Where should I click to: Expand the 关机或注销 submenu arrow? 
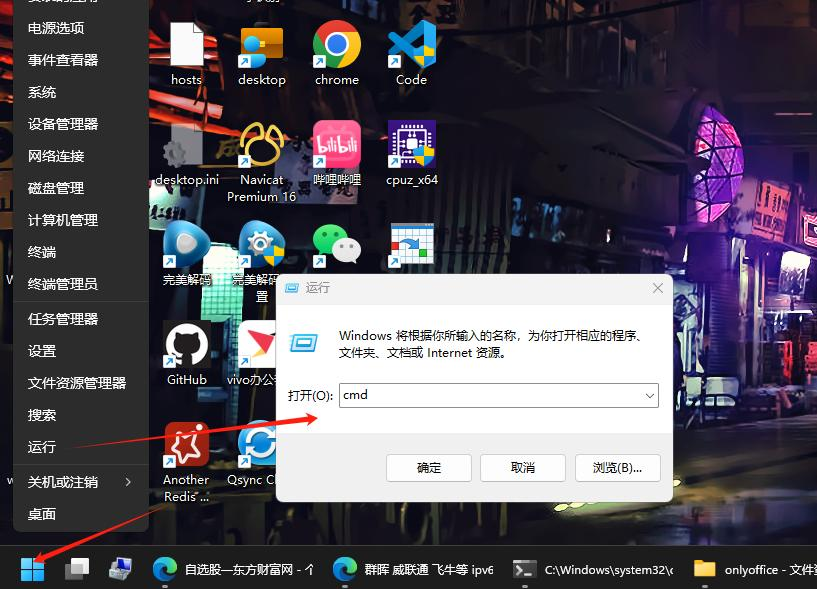pyautogui.click(x=128, y=482)
